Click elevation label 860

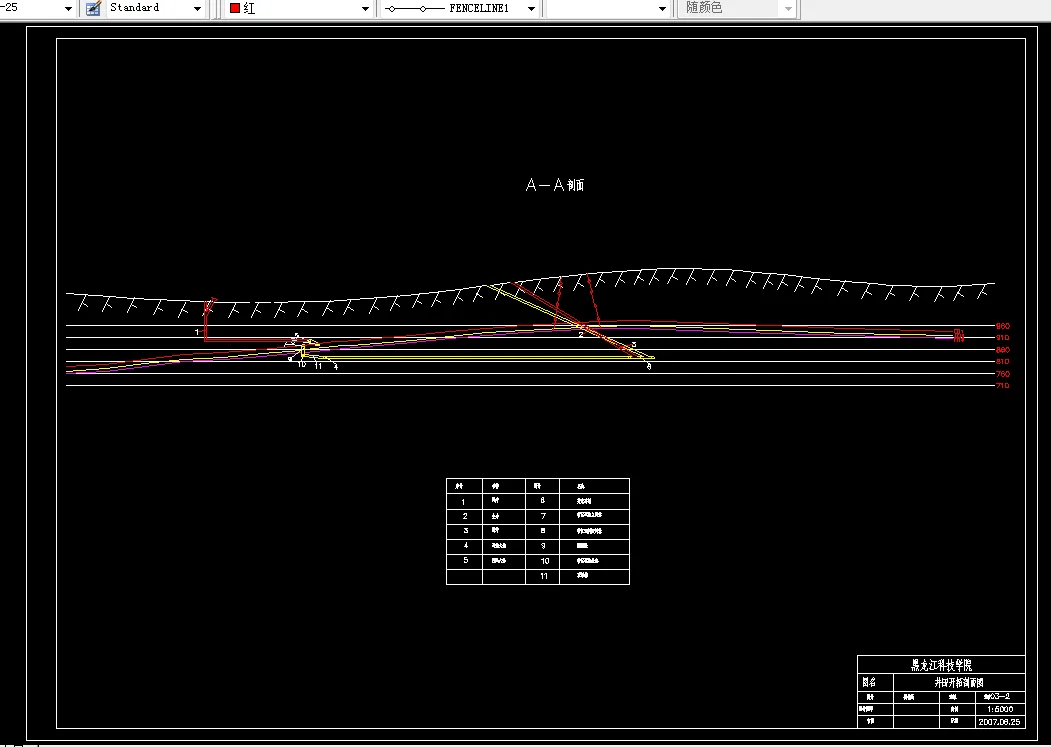pos(1003,350)
